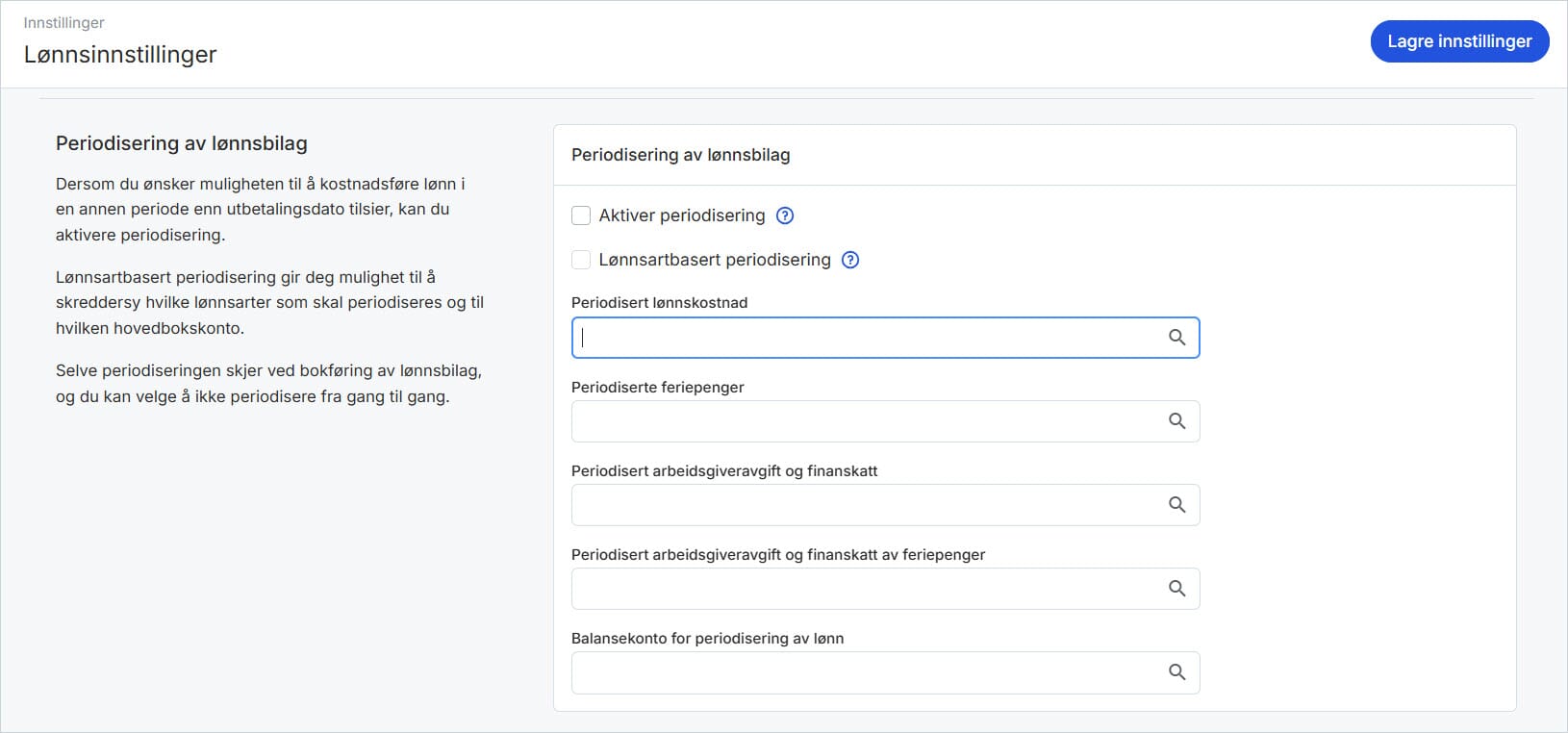Click search icon in Periodisert arbeidsgiveravgift og finanskatt field
Screen dimensions: 1568x733
tap(1176, 505)
